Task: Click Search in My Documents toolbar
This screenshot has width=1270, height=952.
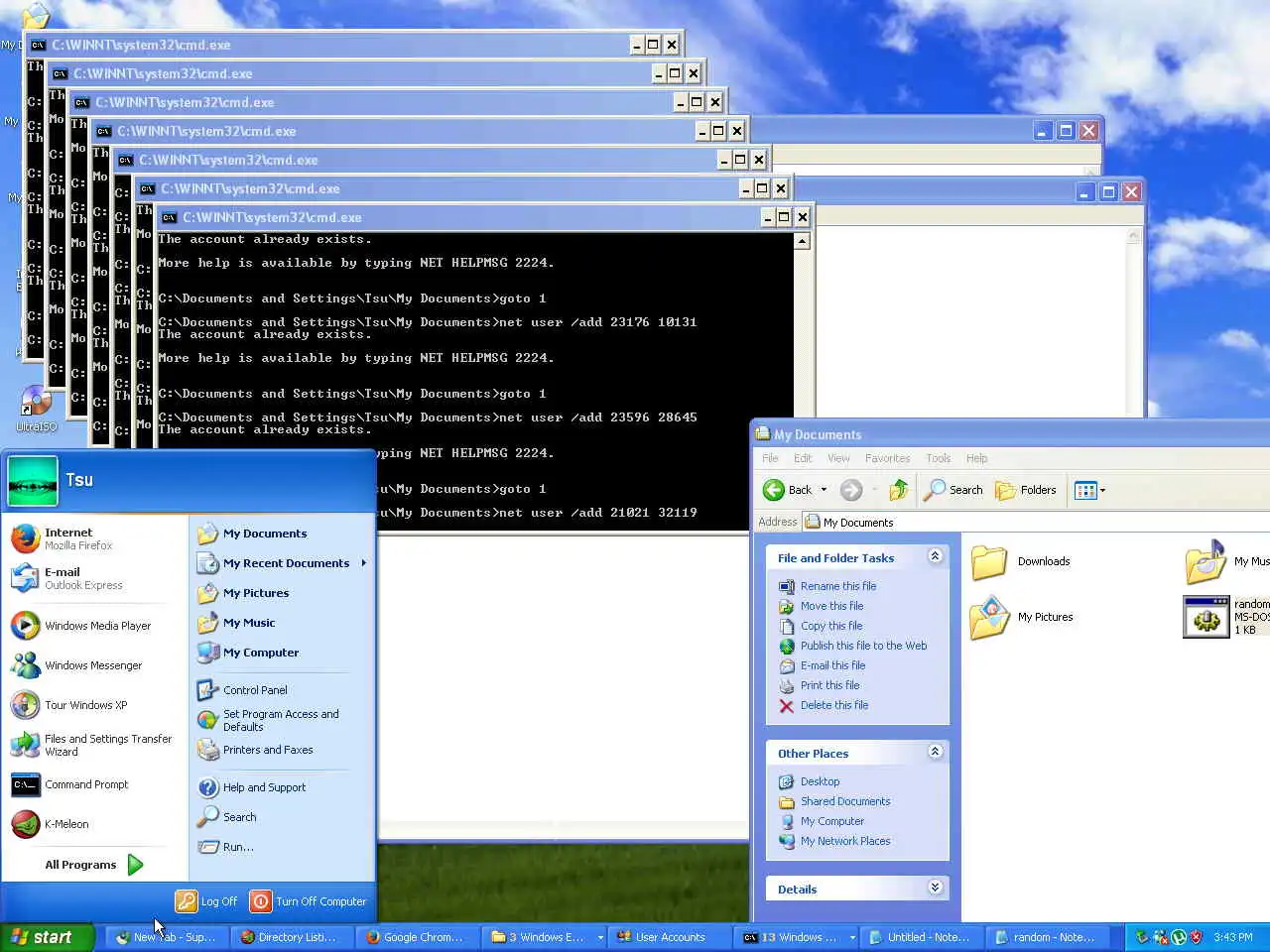Action: point(953,490)
